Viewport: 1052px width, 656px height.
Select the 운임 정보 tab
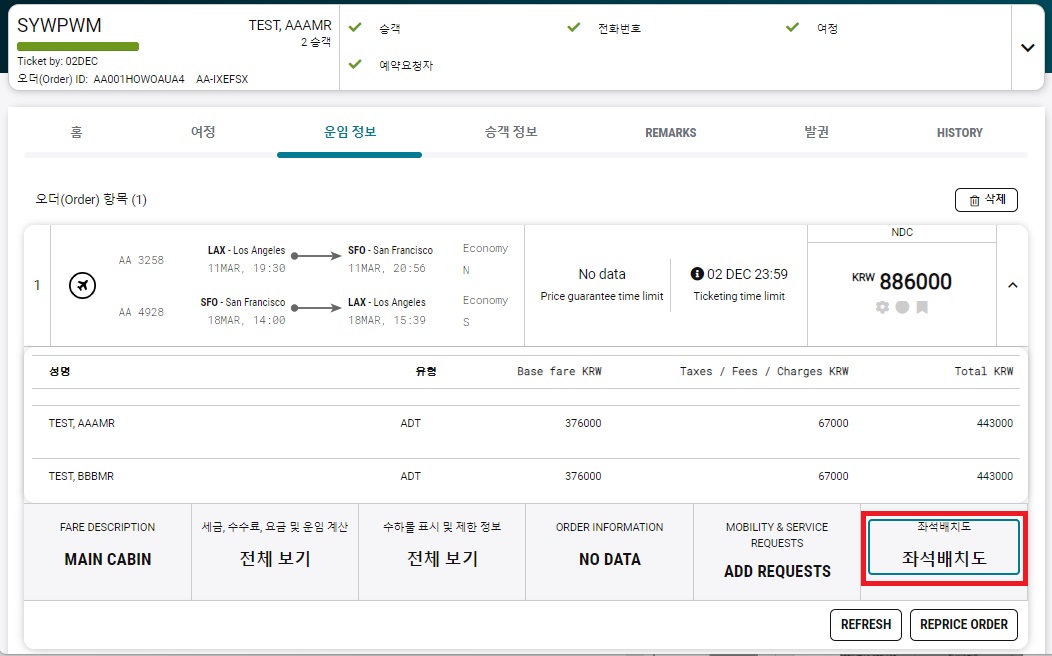click(x=350, y=132)
